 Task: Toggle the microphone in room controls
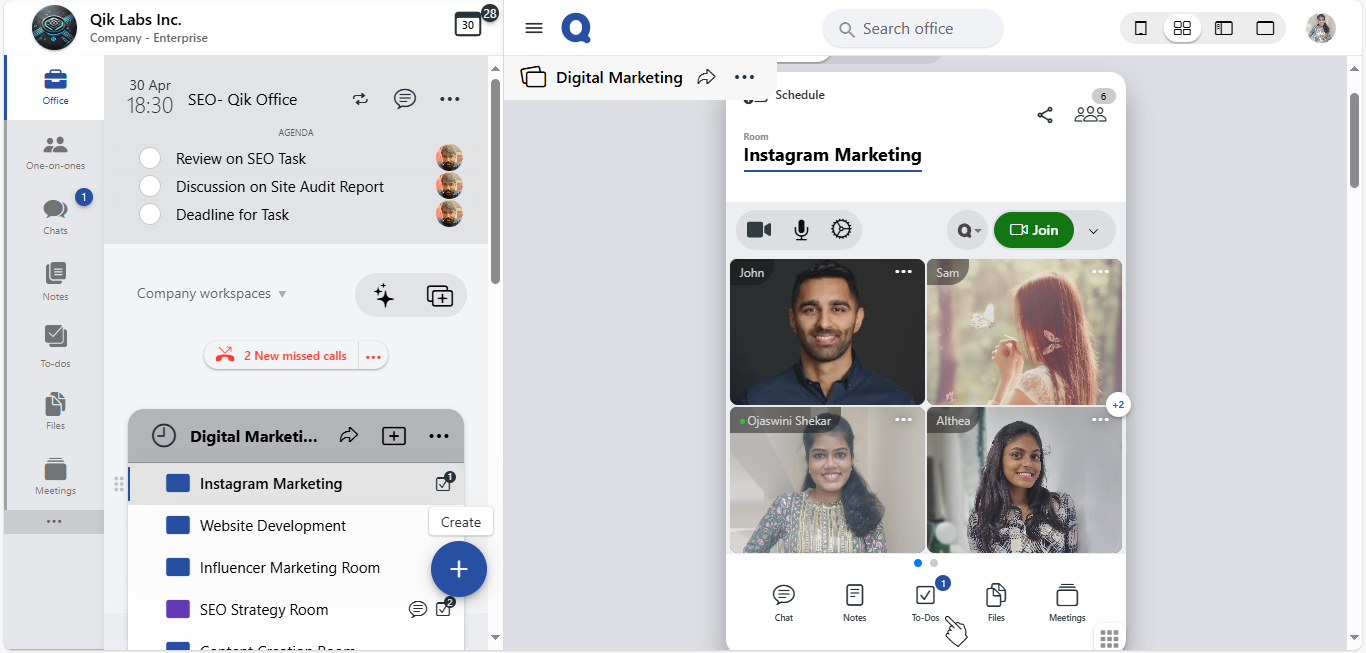coord(801,230)
